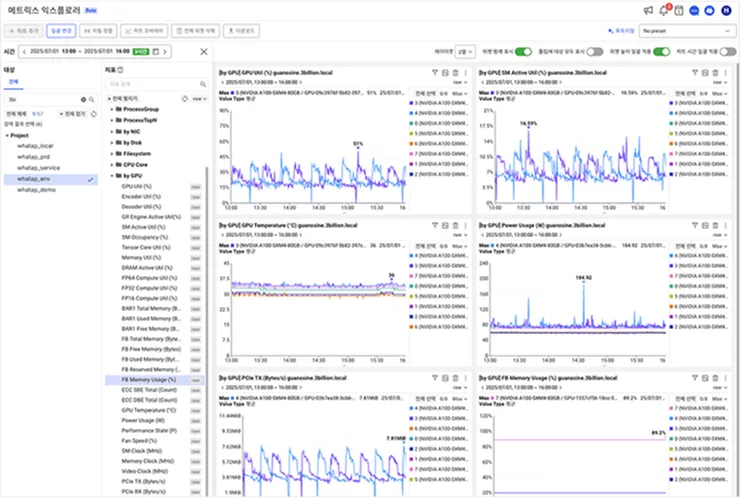Toggle the first green switch in options bar
This screenshot has width=740, height=498.
(x=523, y=51)
